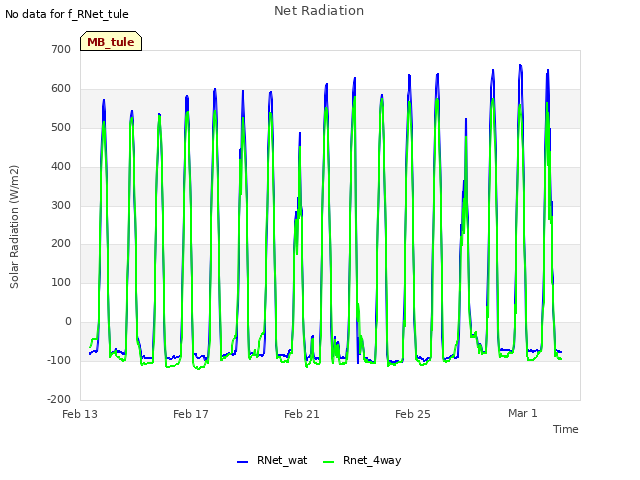Click the Net Radiation chart title
The image size is (640, 480).
[x=319, y=11]
